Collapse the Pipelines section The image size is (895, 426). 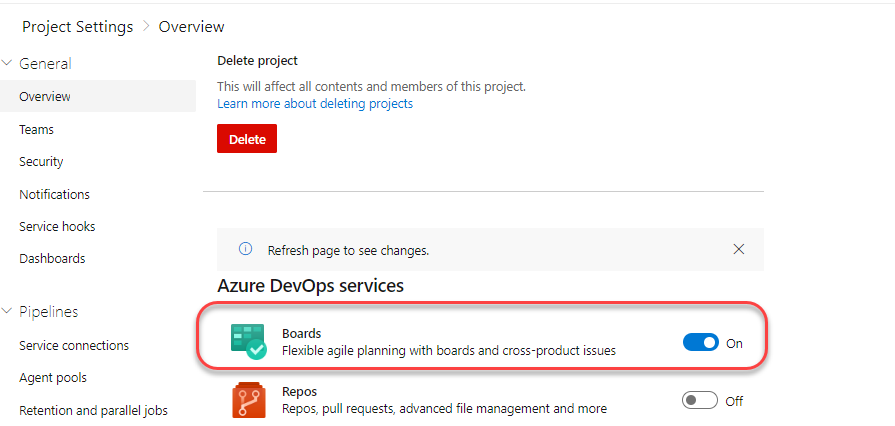click(x=7, y=311)
